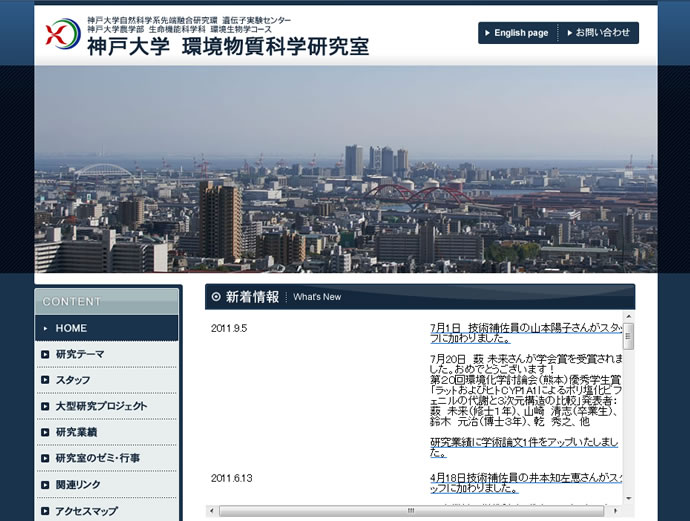Open the 研究業績に学術論文1件をアップ news link
The height and width of the screenshot is (521, 690).
tap(524, 448)
